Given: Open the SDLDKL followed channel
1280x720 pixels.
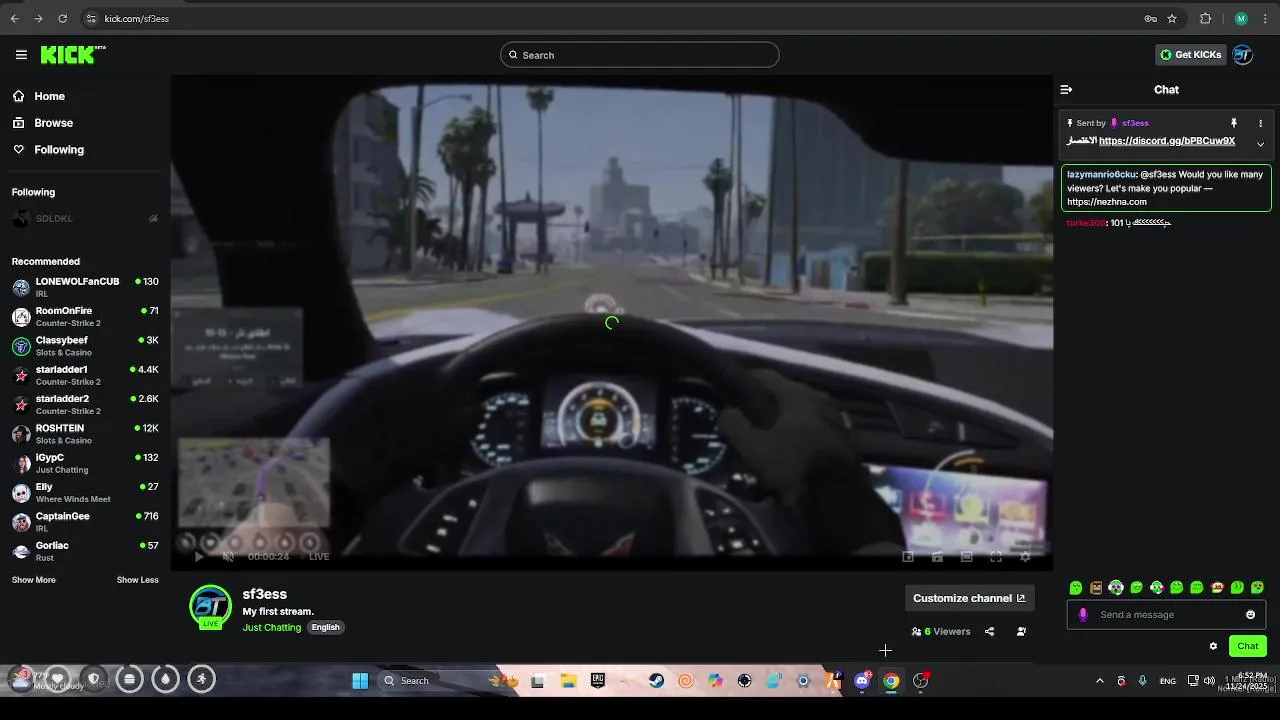Looking at the screenshot, I should coord(85,219).
